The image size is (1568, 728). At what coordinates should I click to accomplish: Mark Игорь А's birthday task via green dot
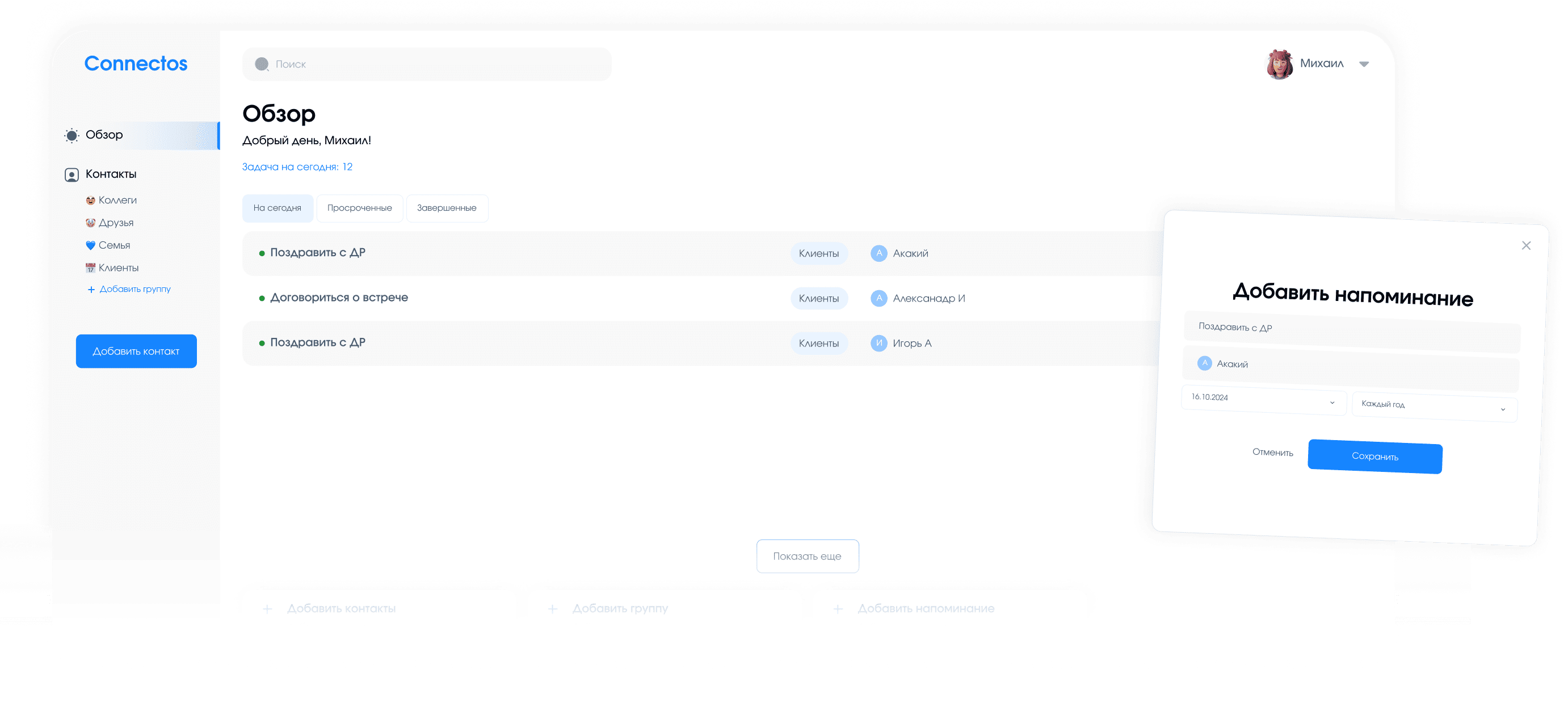click(261, 342)
